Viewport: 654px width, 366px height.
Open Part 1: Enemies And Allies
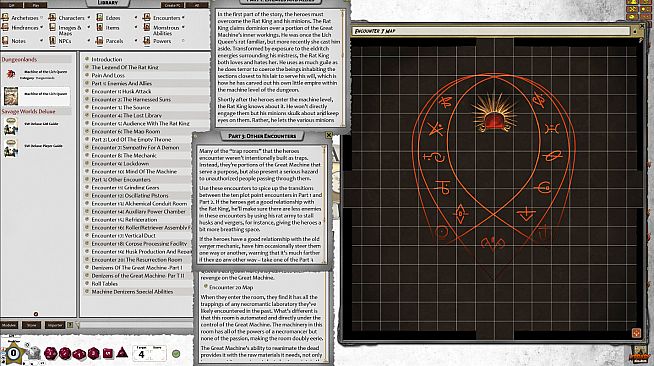(x=121, y=83)
